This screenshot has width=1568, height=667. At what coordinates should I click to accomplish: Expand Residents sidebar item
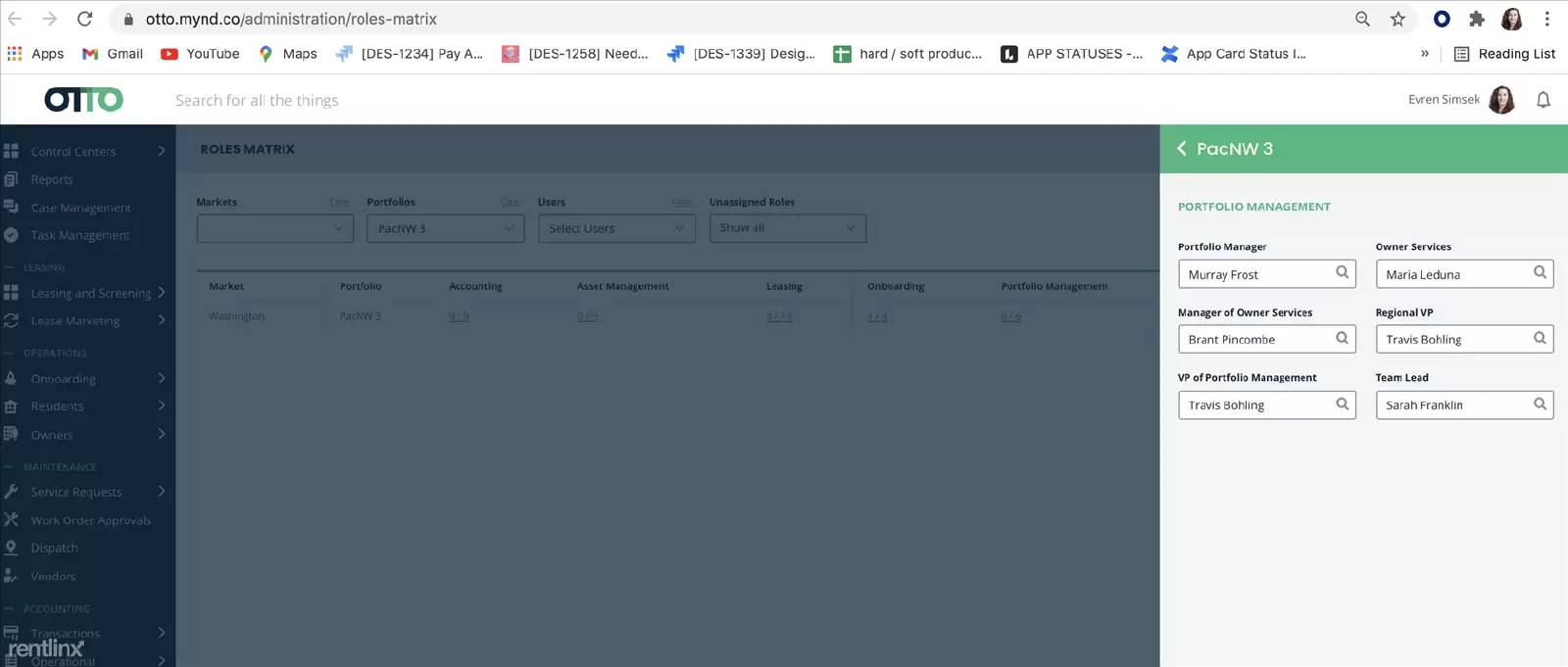pos(85,405)
